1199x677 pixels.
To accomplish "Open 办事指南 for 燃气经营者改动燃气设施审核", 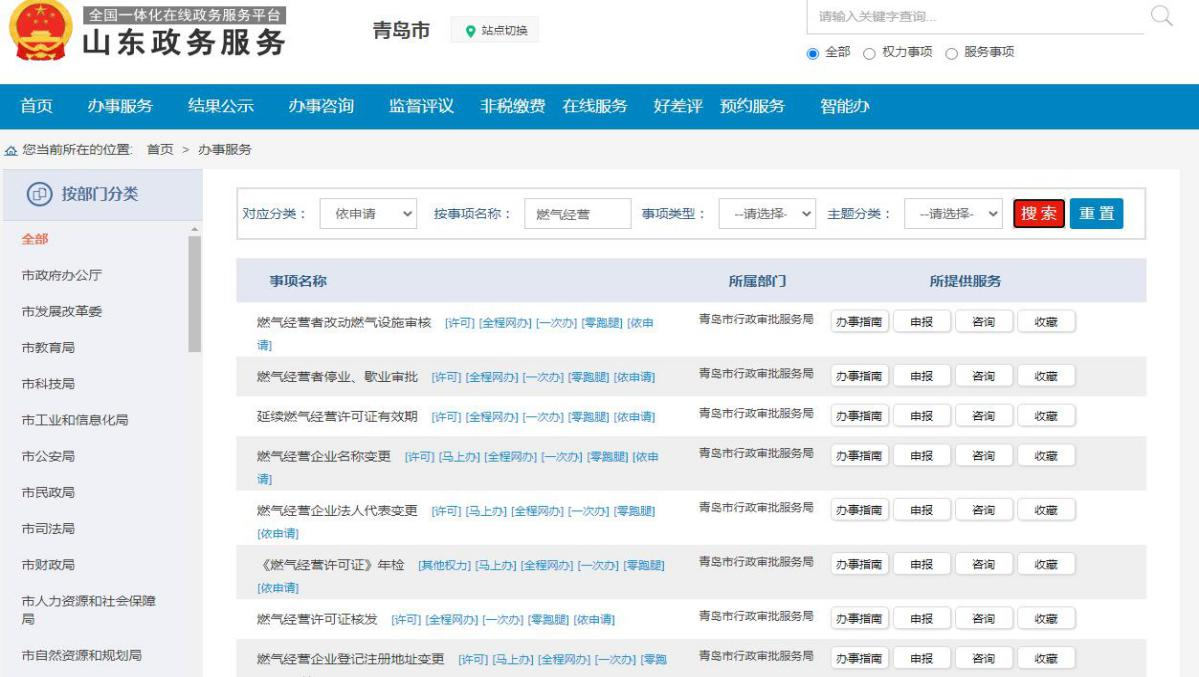I will point(859,321).
